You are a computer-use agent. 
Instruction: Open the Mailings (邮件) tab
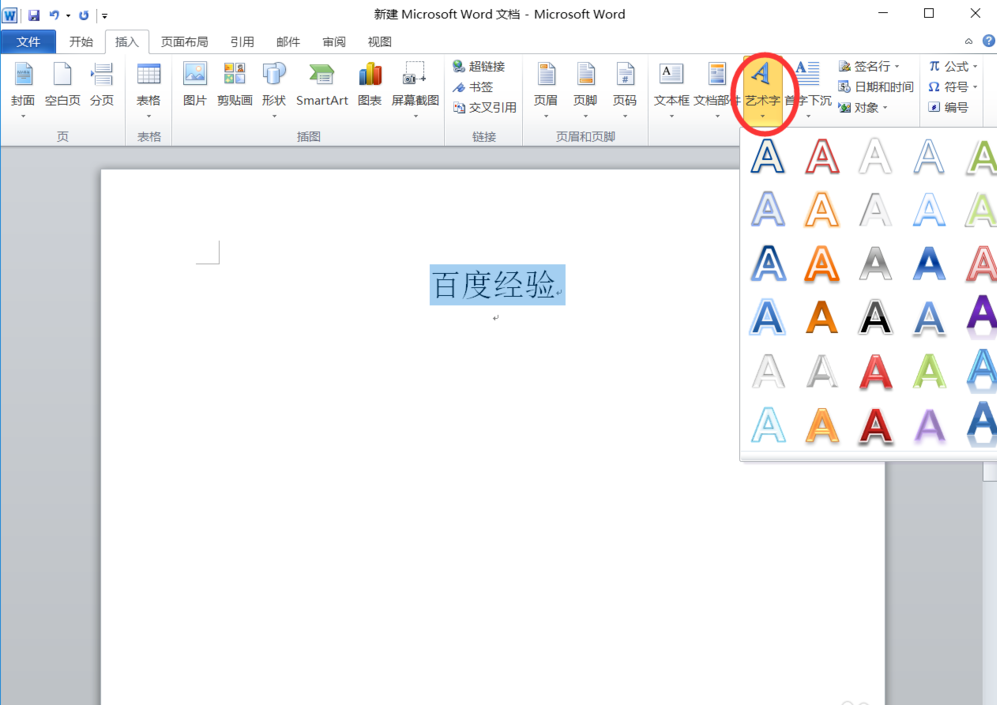click(288, 42)
